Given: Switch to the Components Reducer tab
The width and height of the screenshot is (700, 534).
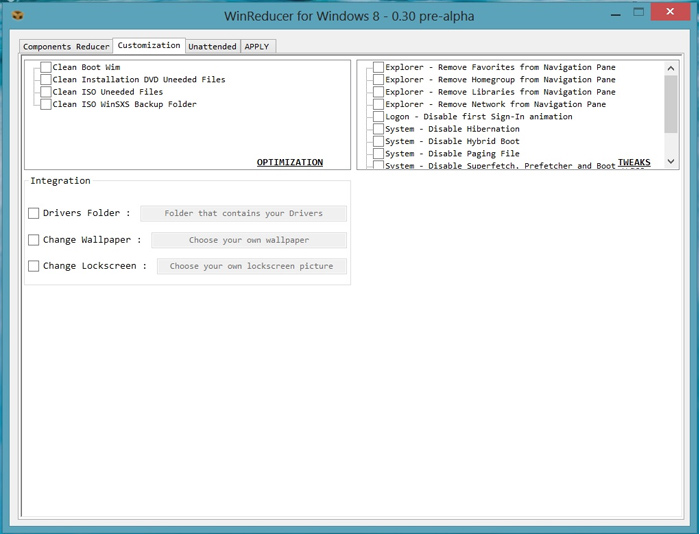Looking at the screenshot, I should click(66, 46).
